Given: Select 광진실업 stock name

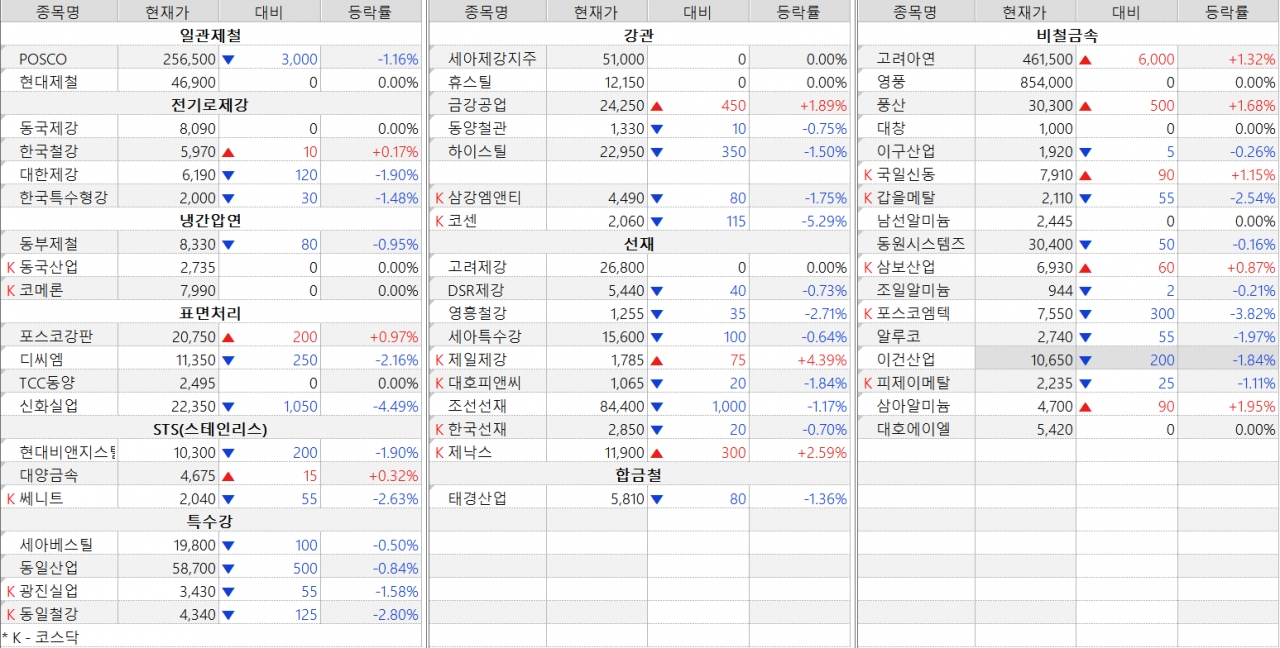Looking at the screenshot, I should 48,591.
